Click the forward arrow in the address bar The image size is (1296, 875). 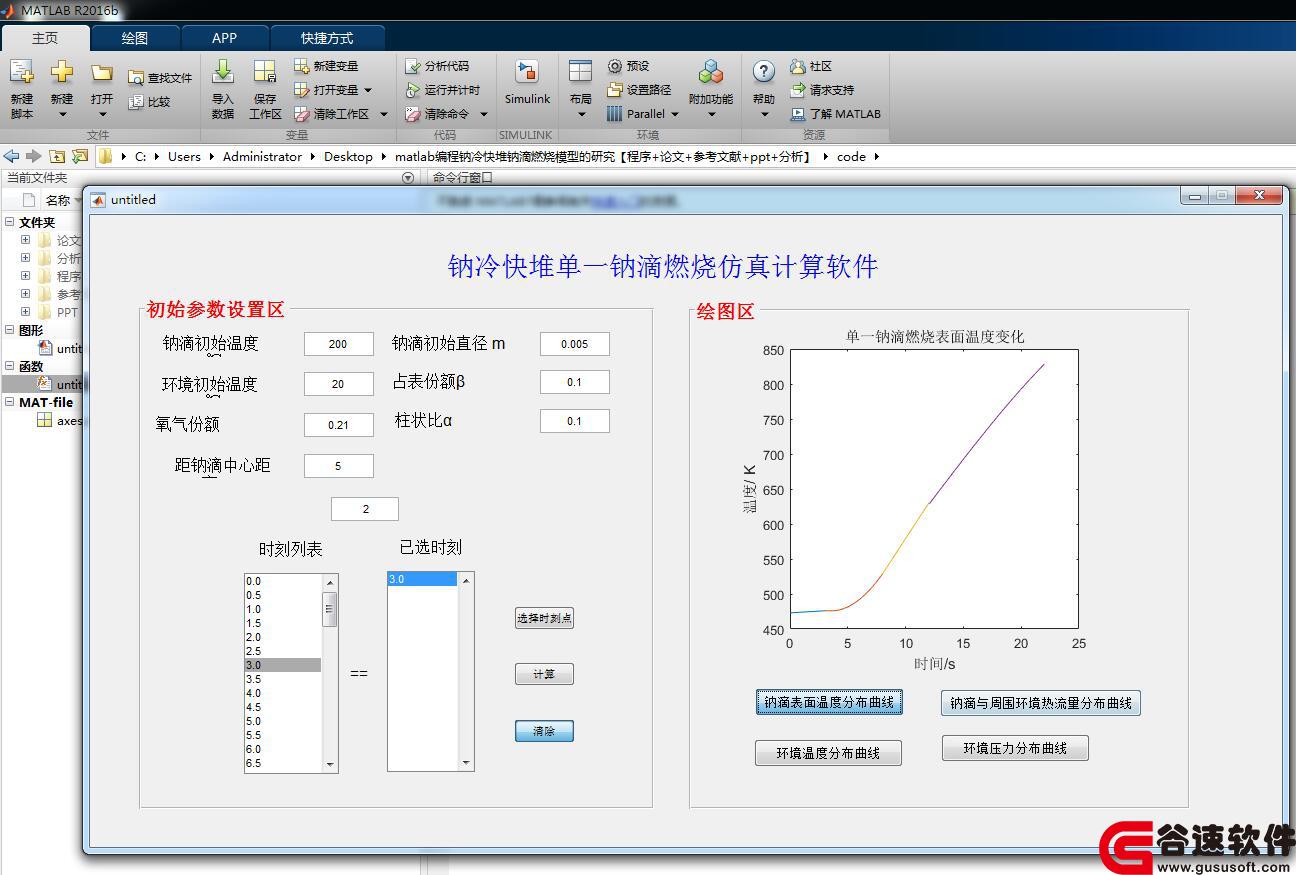34,156
